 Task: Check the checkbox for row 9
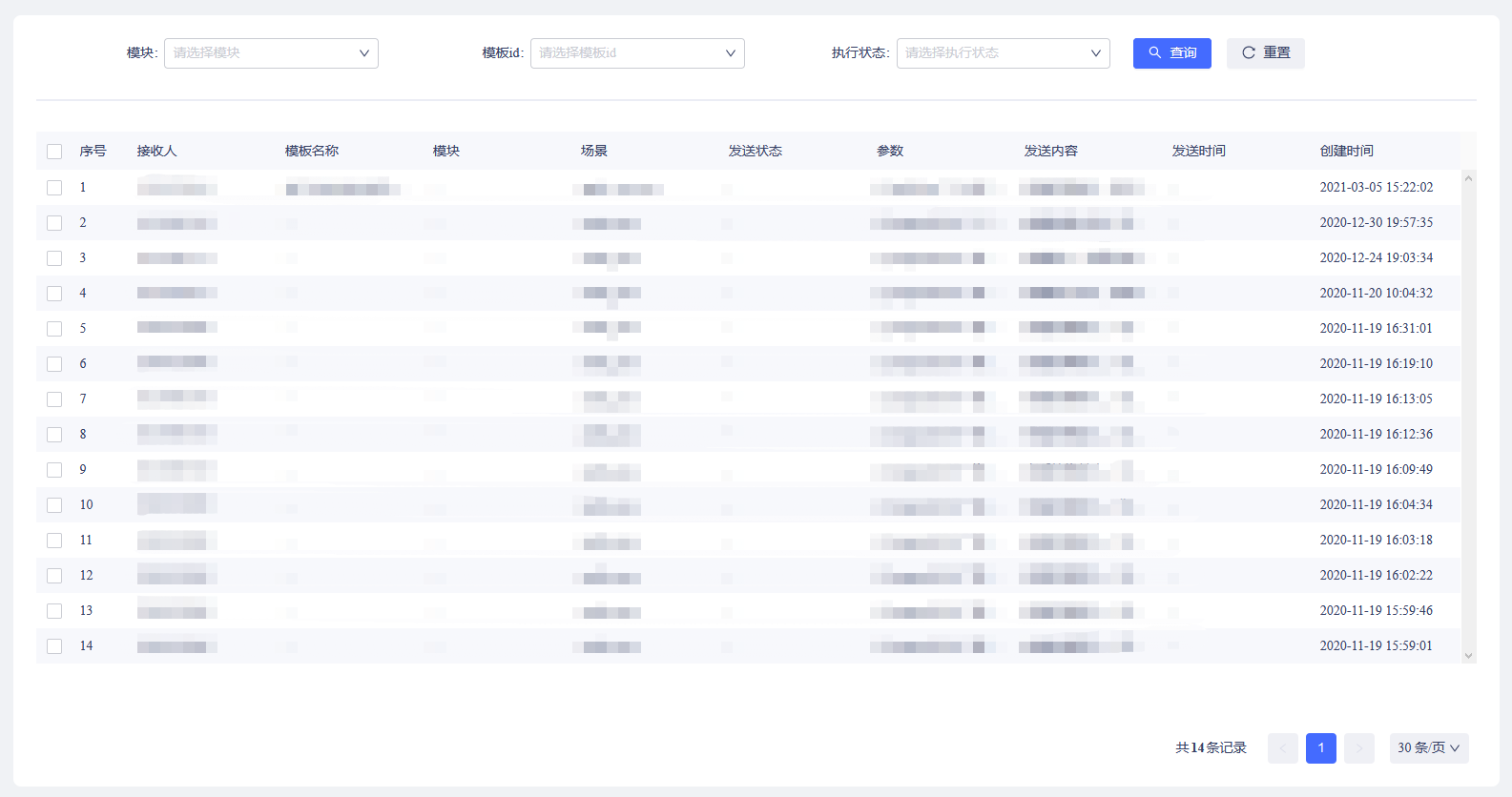coord(54,470)
